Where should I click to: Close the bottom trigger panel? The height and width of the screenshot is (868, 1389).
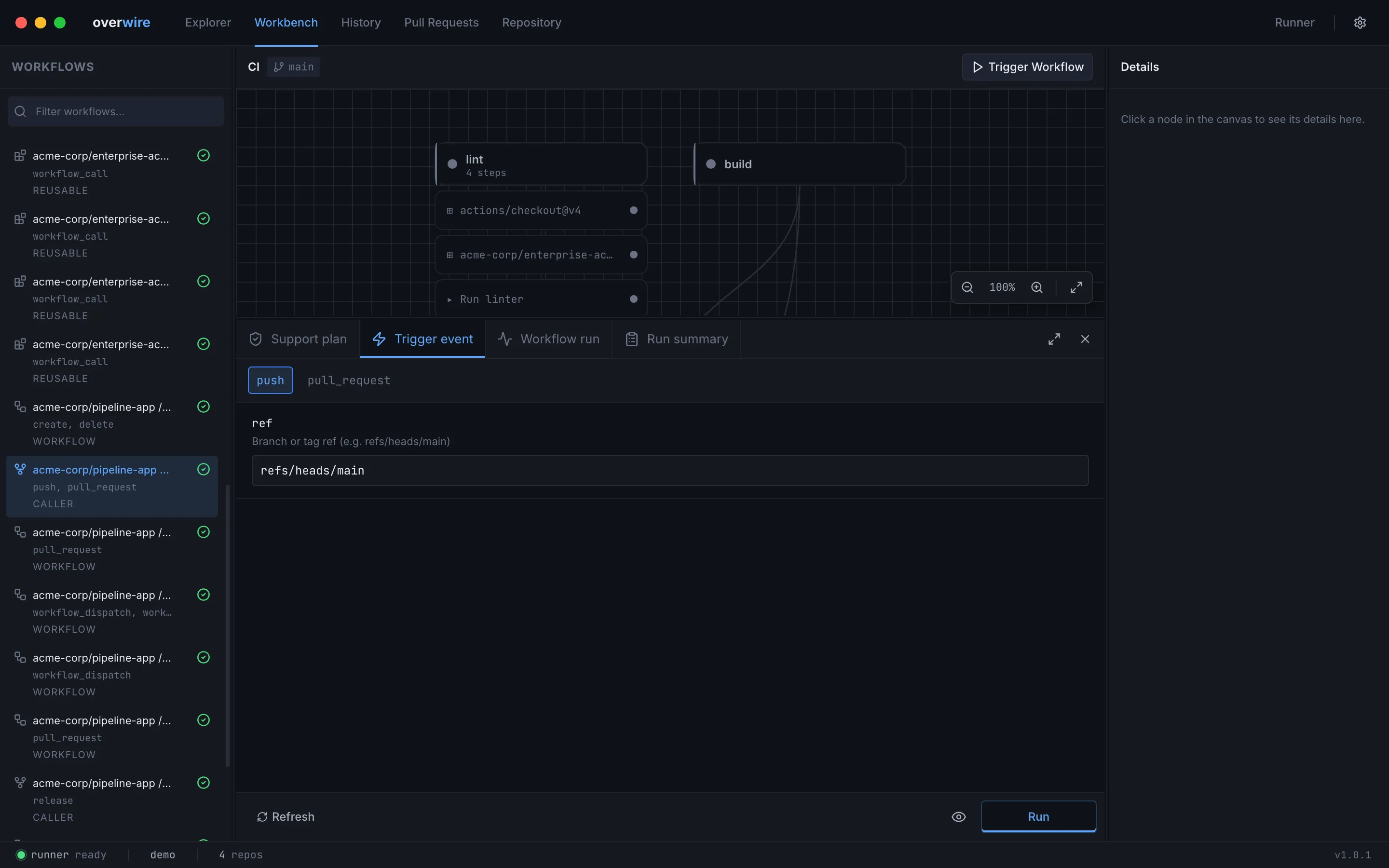tap(1085, 339)
